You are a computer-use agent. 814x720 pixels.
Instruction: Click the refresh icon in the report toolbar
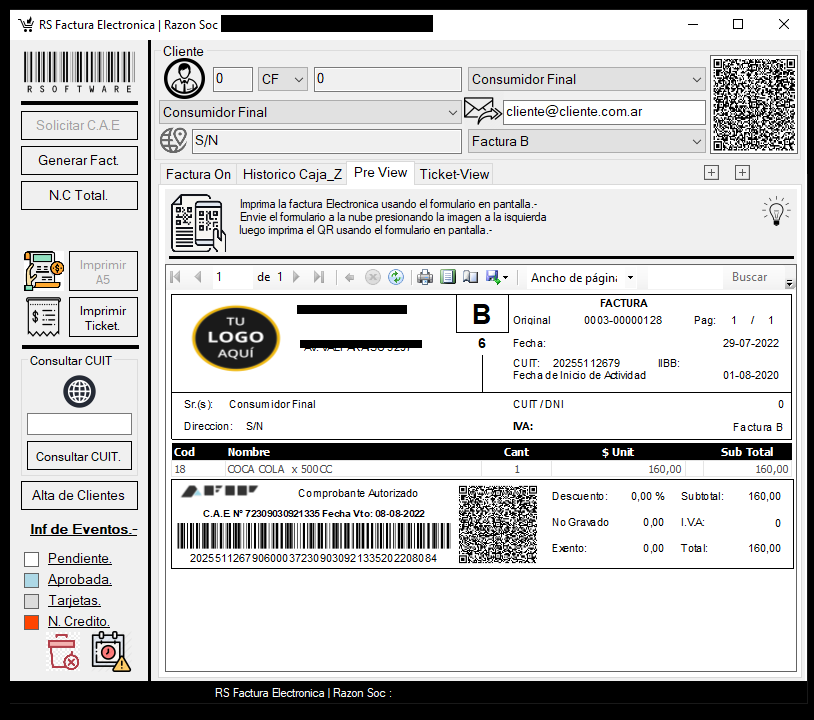click(x=396, y=277)
